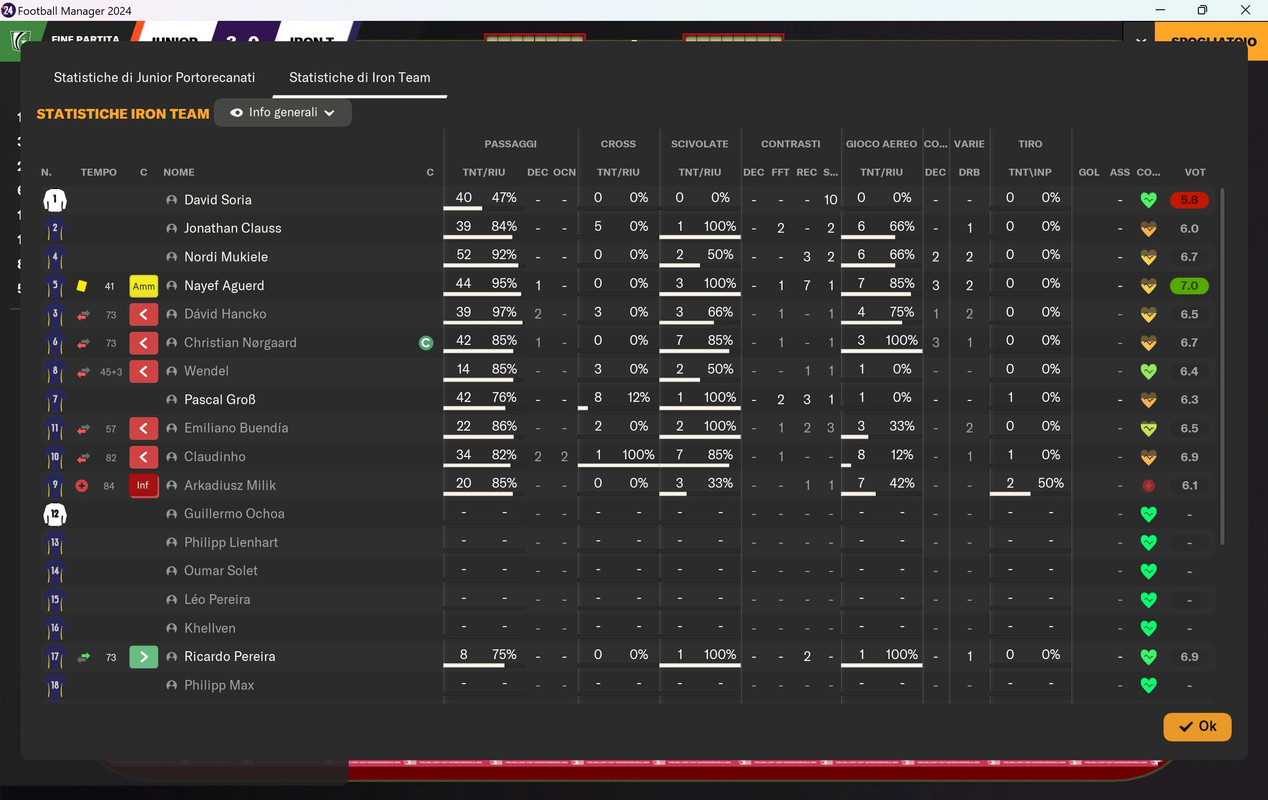Screen dimensions: 1268x800
Task: Click David Soria's 5.8 red rating badge
Action: click(1189, 200)
